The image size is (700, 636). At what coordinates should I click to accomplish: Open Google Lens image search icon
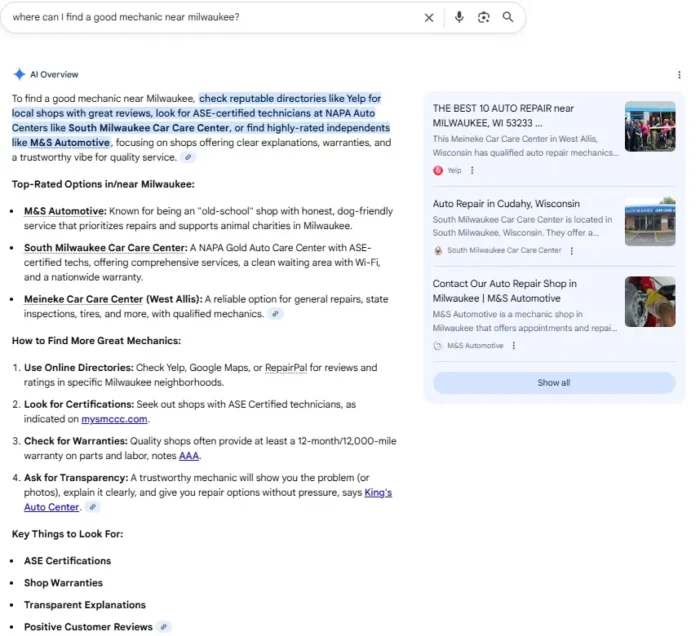click(483, 17)
